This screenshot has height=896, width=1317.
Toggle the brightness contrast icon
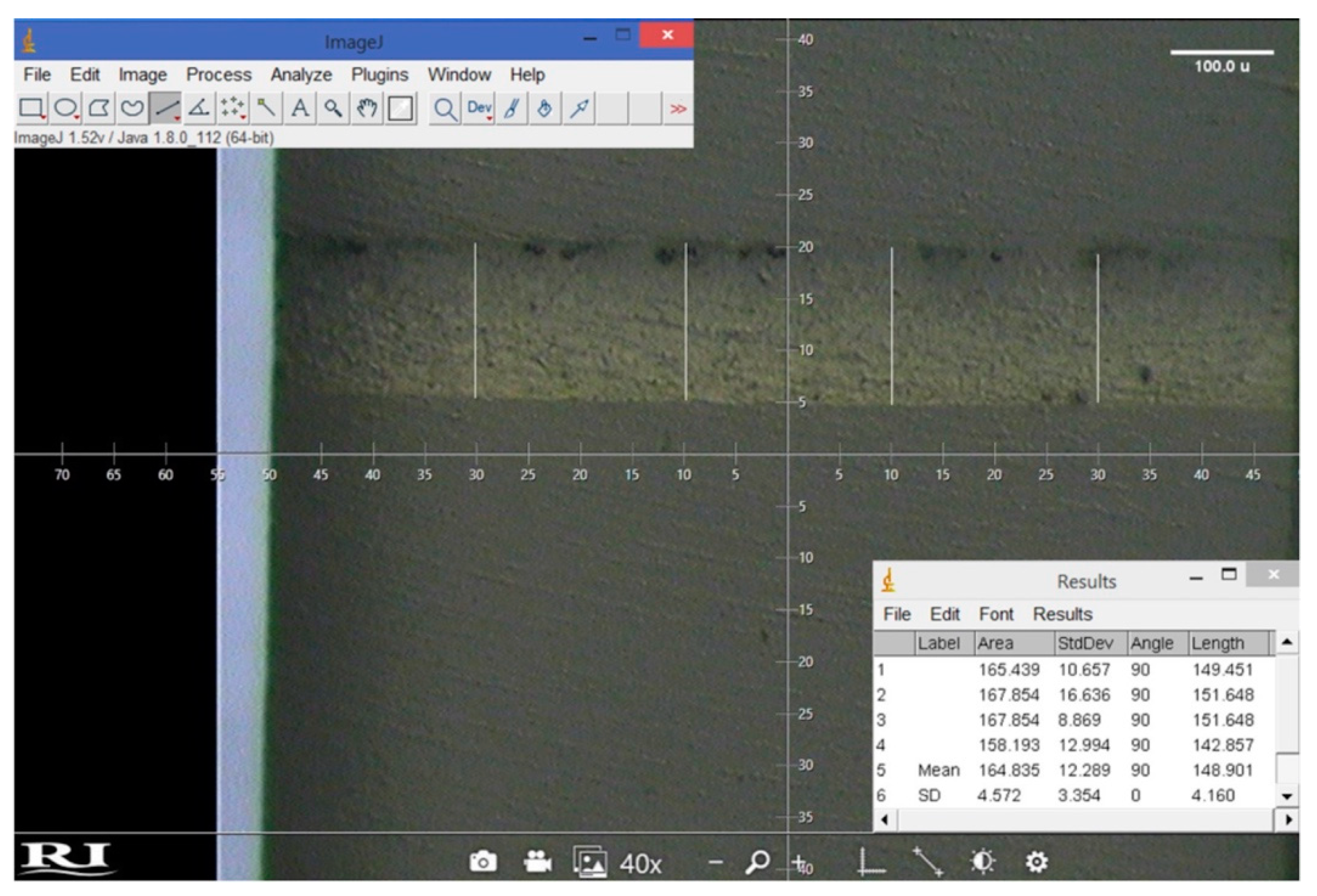pyautogui.click(x=983, y=862)
